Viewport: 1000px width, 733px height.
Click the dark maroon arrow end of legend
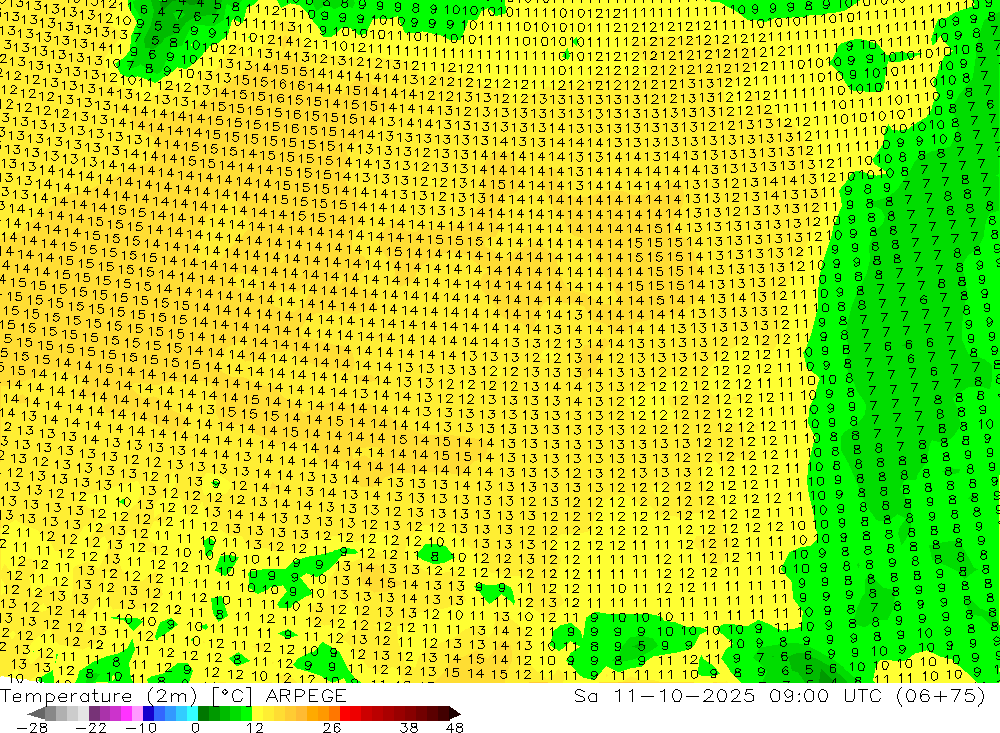point(454,713)
